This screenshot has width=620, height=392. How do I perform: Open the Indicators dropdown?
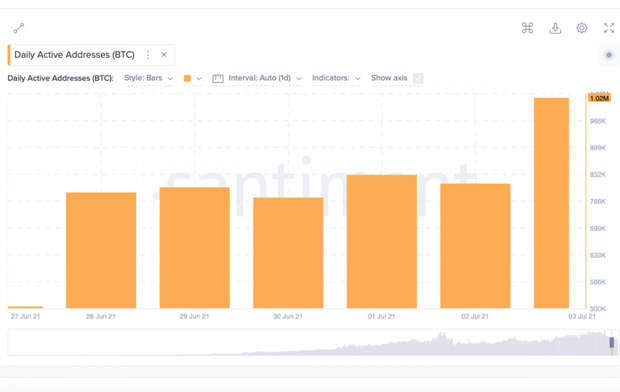(x=336, y=78)
